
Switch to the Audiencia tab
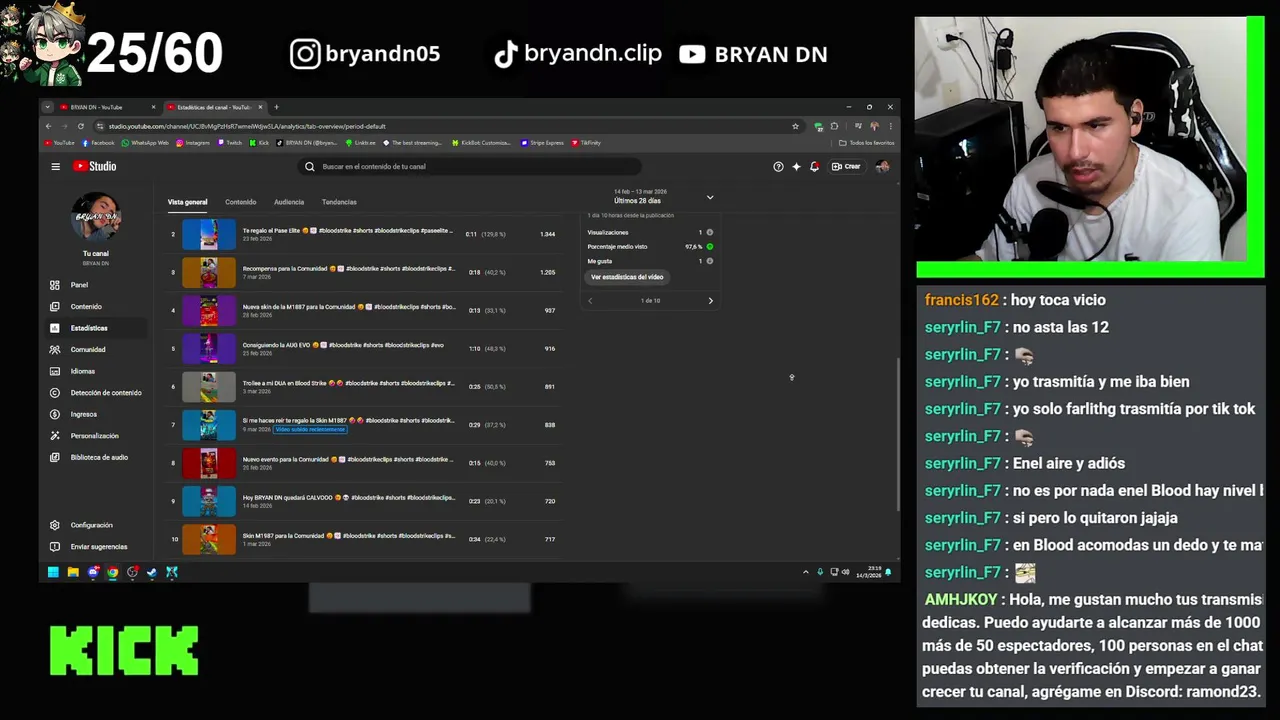click(x=289, y=202)
